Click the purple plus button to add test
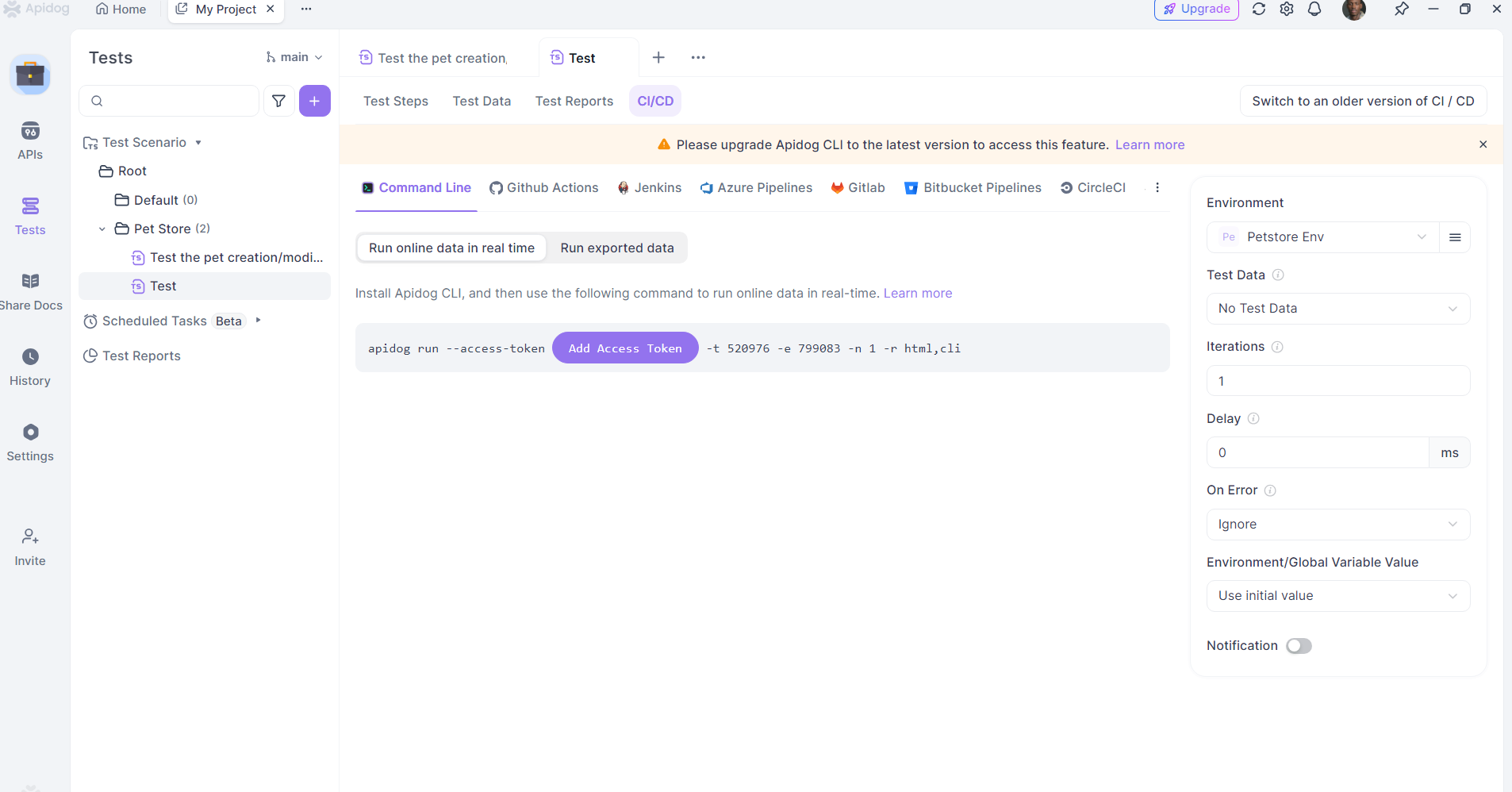Viewport: 1512px width, 792px height. 315,101
